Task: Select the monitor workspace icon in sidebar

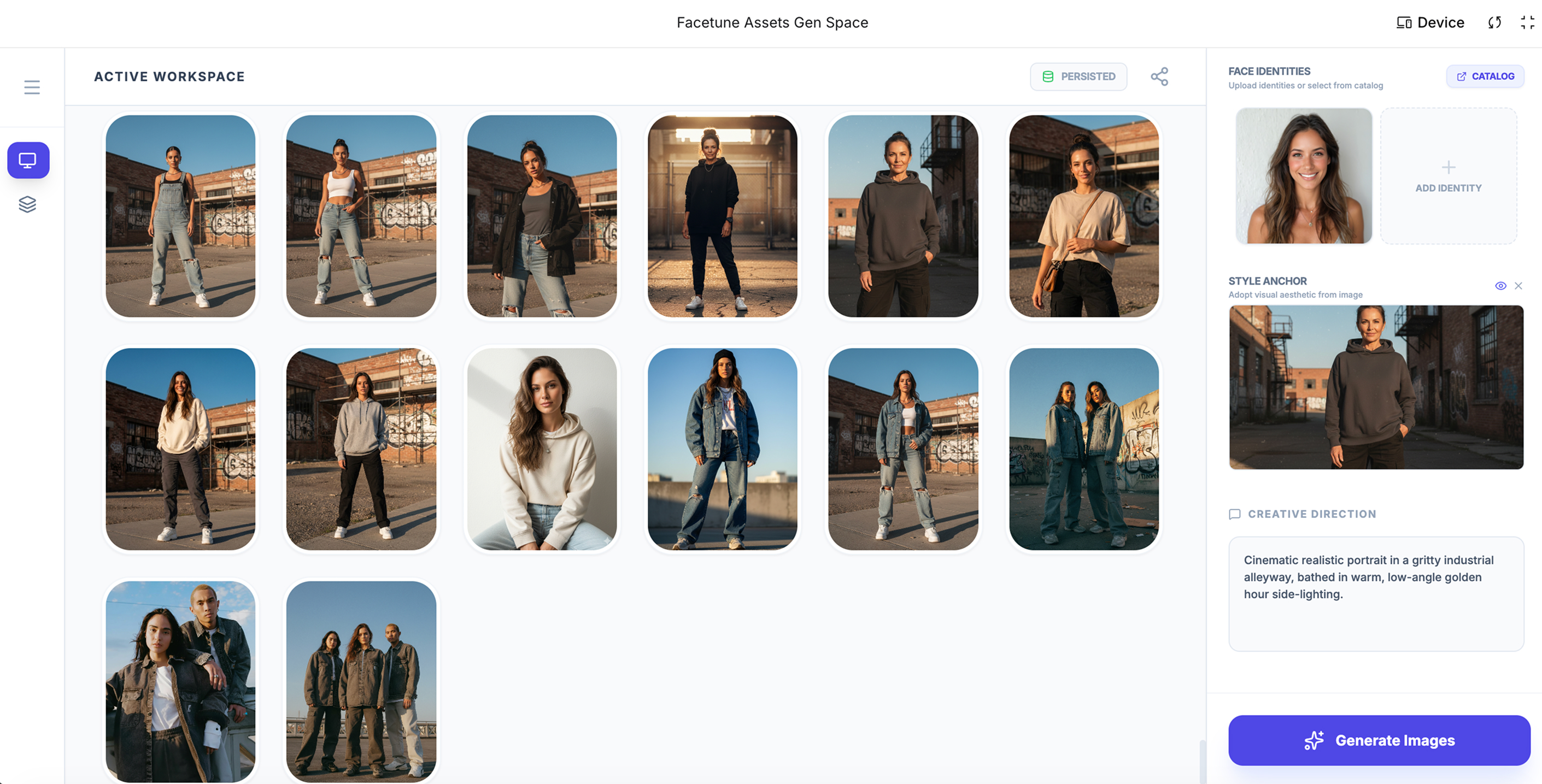Action: coord(28,160)
